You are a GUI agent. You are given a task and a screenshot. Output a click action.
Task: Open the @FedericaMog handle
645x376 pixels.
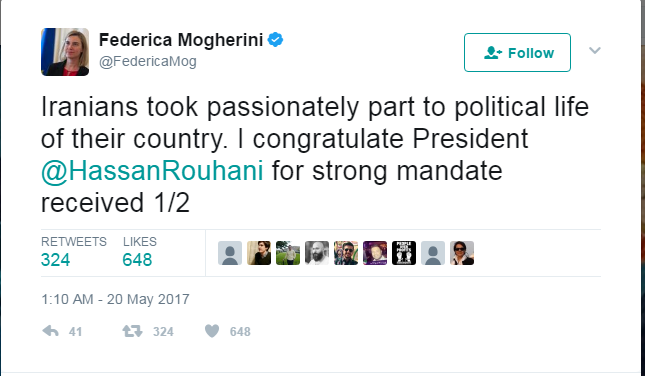pyautogui.click(x=148, y=62)
